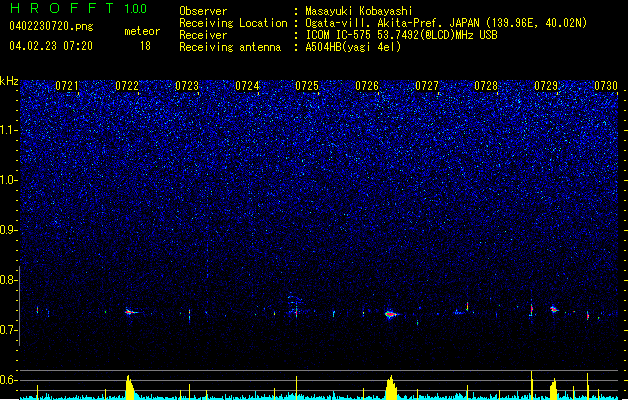Viewport: 629px width, 400px height.
Task: Click the 'Observer' field label
Action: point(203,11)
